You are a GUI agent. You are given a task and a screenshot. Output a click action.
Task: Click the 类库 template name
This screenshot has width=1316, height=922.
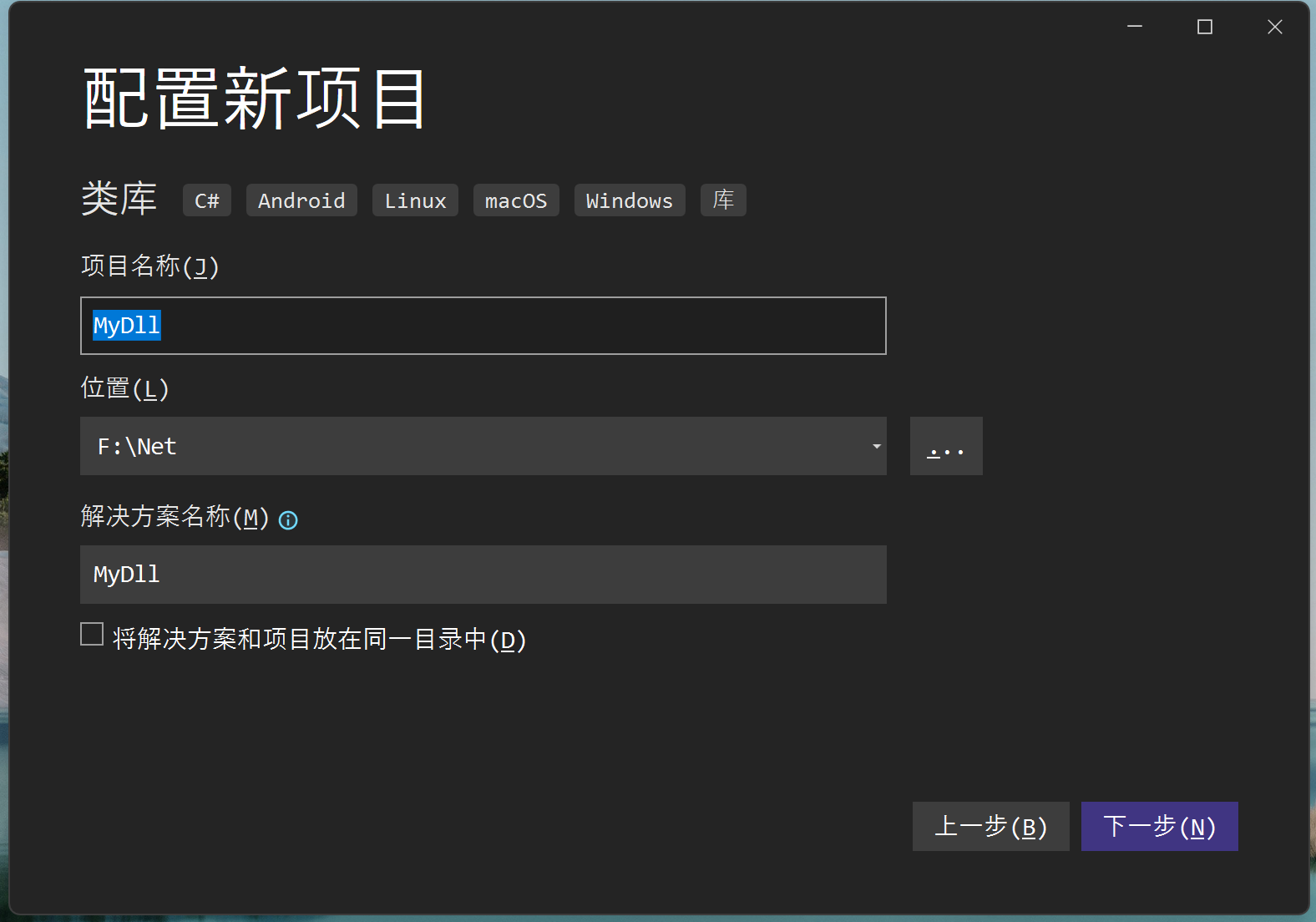pos(119,199)
